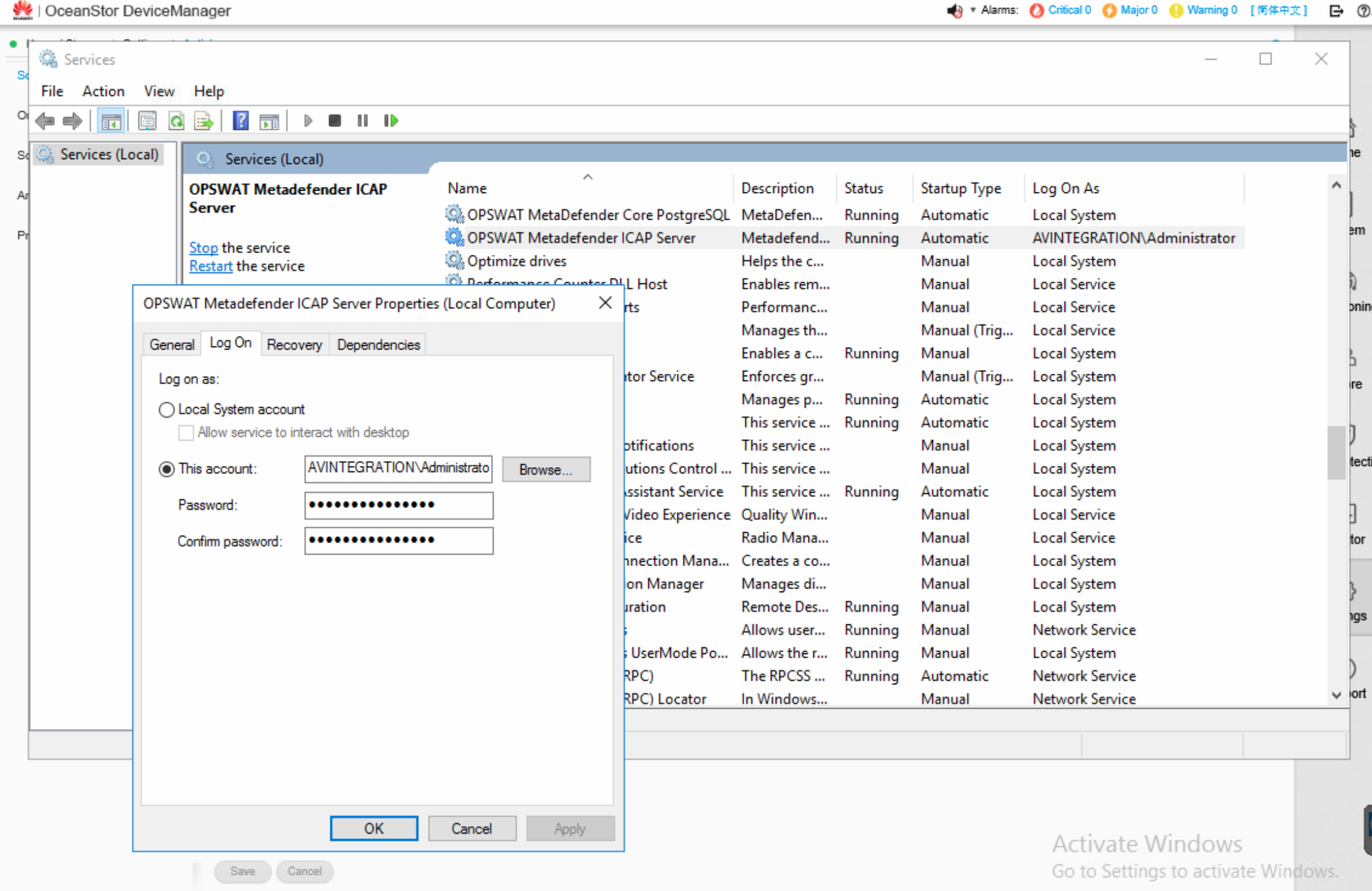The image size is (1372, 891).
Task: Click the Browse... button
Action: 546,470
